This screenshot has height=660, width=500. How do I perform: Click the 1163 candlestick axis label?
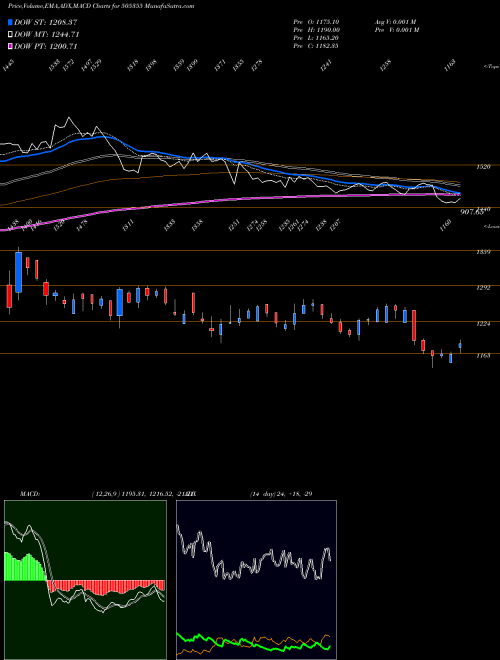483,356
